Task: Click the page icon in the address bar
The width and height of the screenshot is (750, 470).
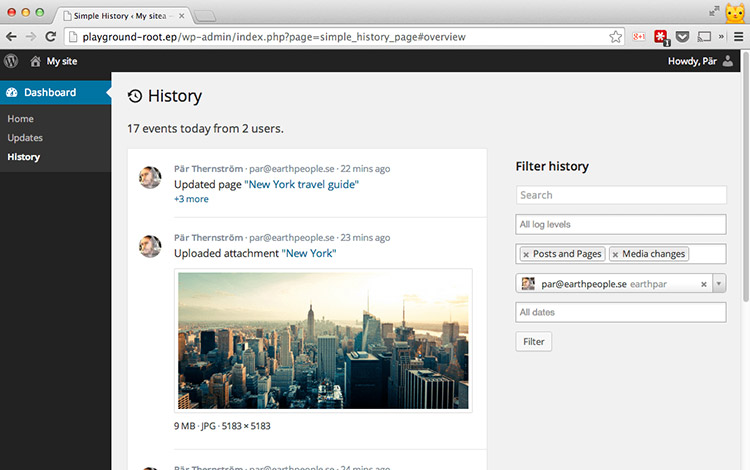Action: click(x=73, y=37)
